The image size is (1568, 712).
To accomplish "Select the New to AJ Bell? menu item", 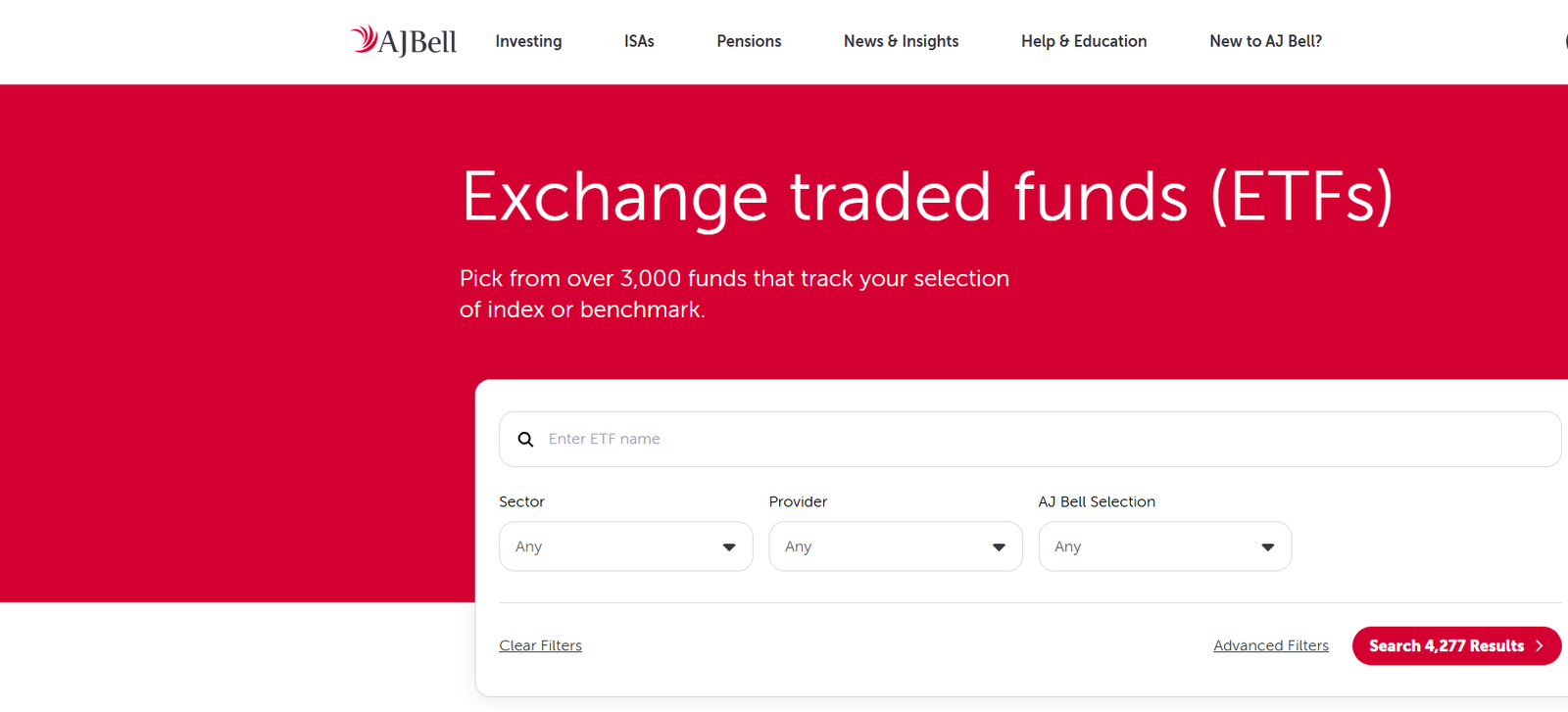I will [1265, 41].
